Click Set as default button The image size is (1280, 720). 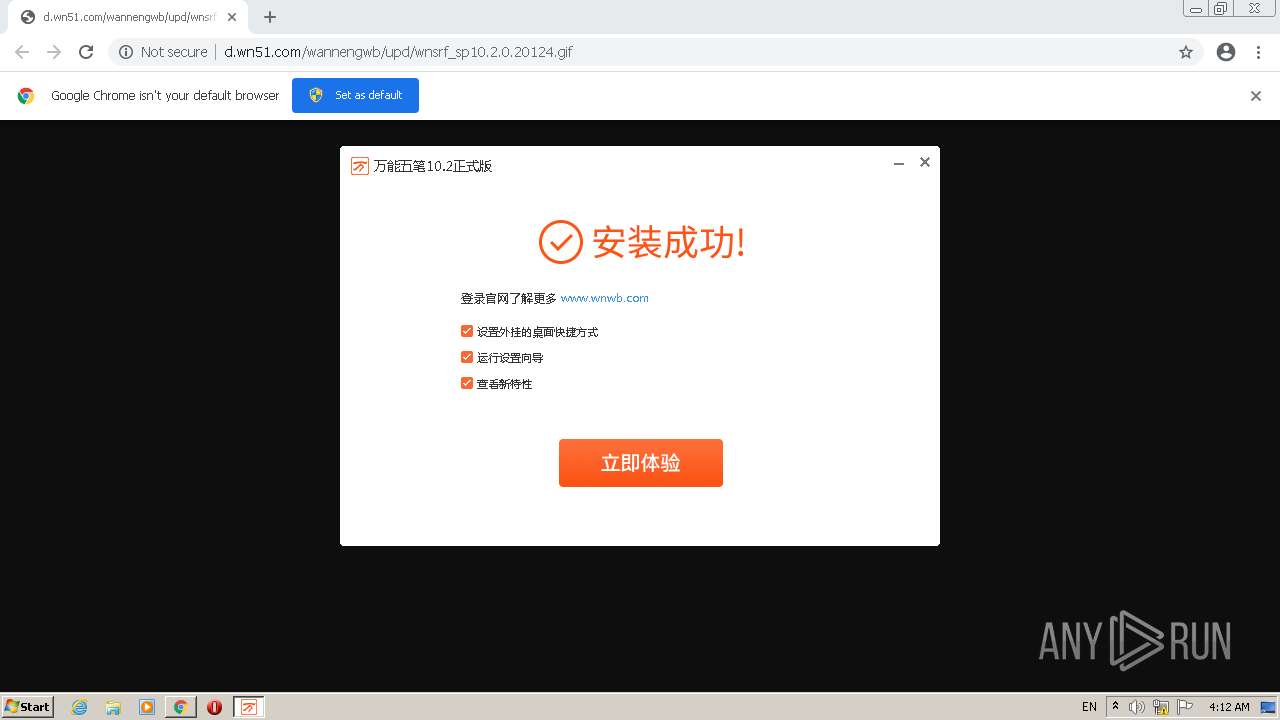355,95
